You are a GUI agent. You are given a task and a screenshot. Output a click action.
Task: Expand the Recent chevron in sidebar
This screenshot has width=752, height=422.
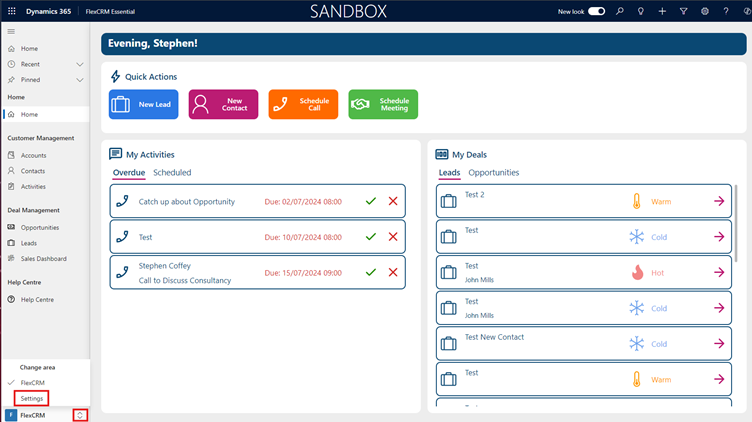[80, 64]
